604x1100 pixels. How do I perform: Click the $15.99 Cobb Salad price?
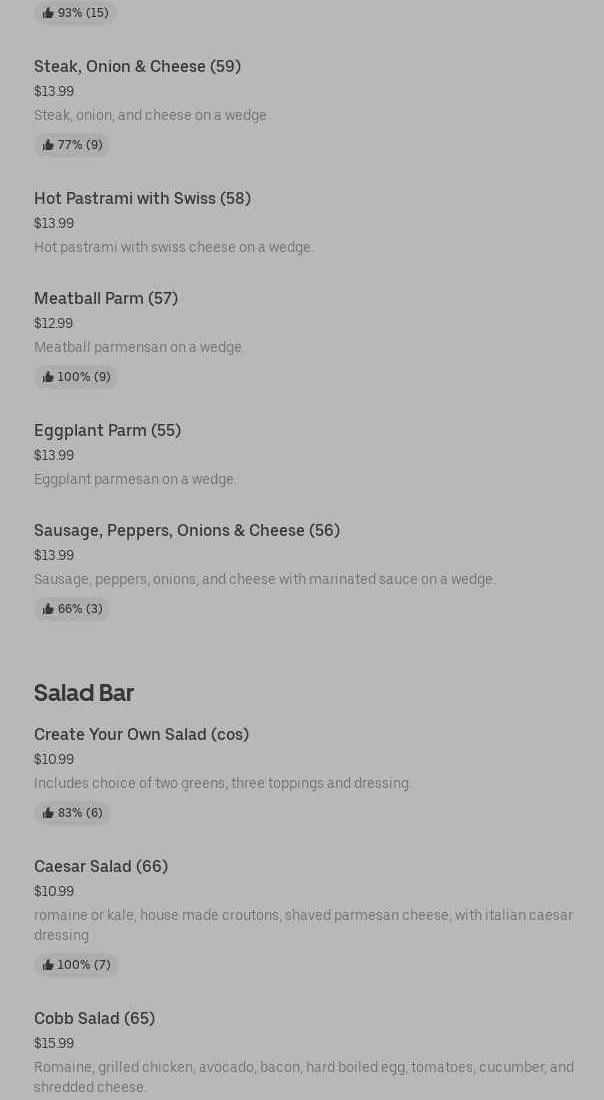[54, 1043]
